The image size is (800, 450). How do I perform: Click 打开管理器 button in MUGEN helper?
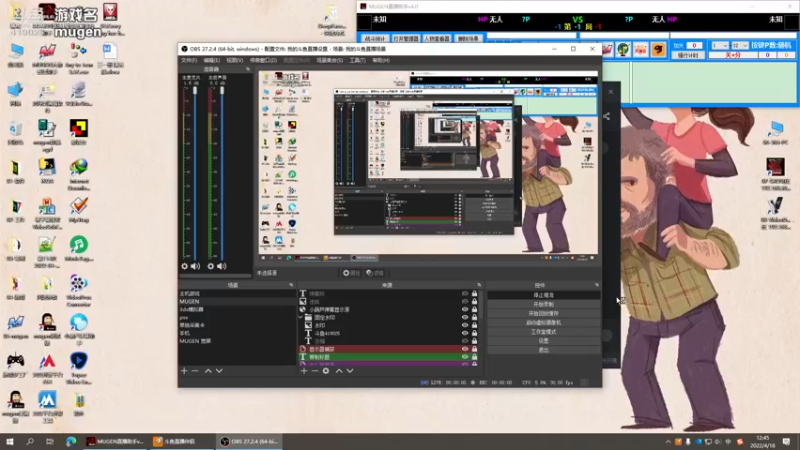point(405,39)
